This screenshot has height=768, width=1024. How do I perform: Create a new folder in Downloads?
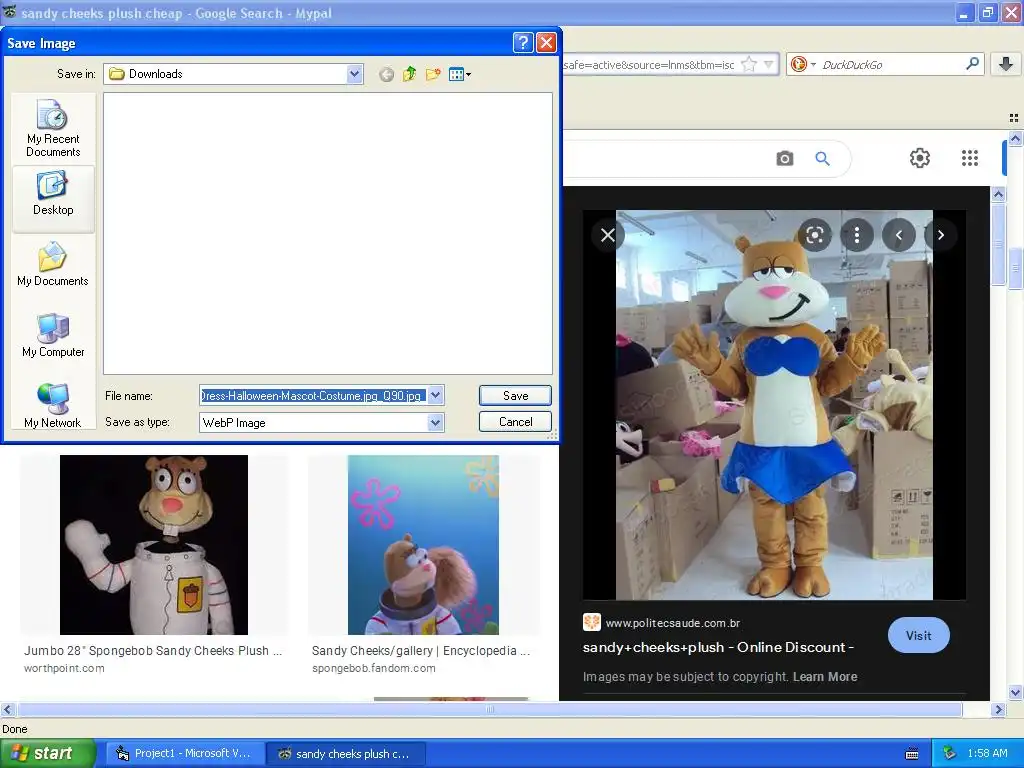click(433, 74)
